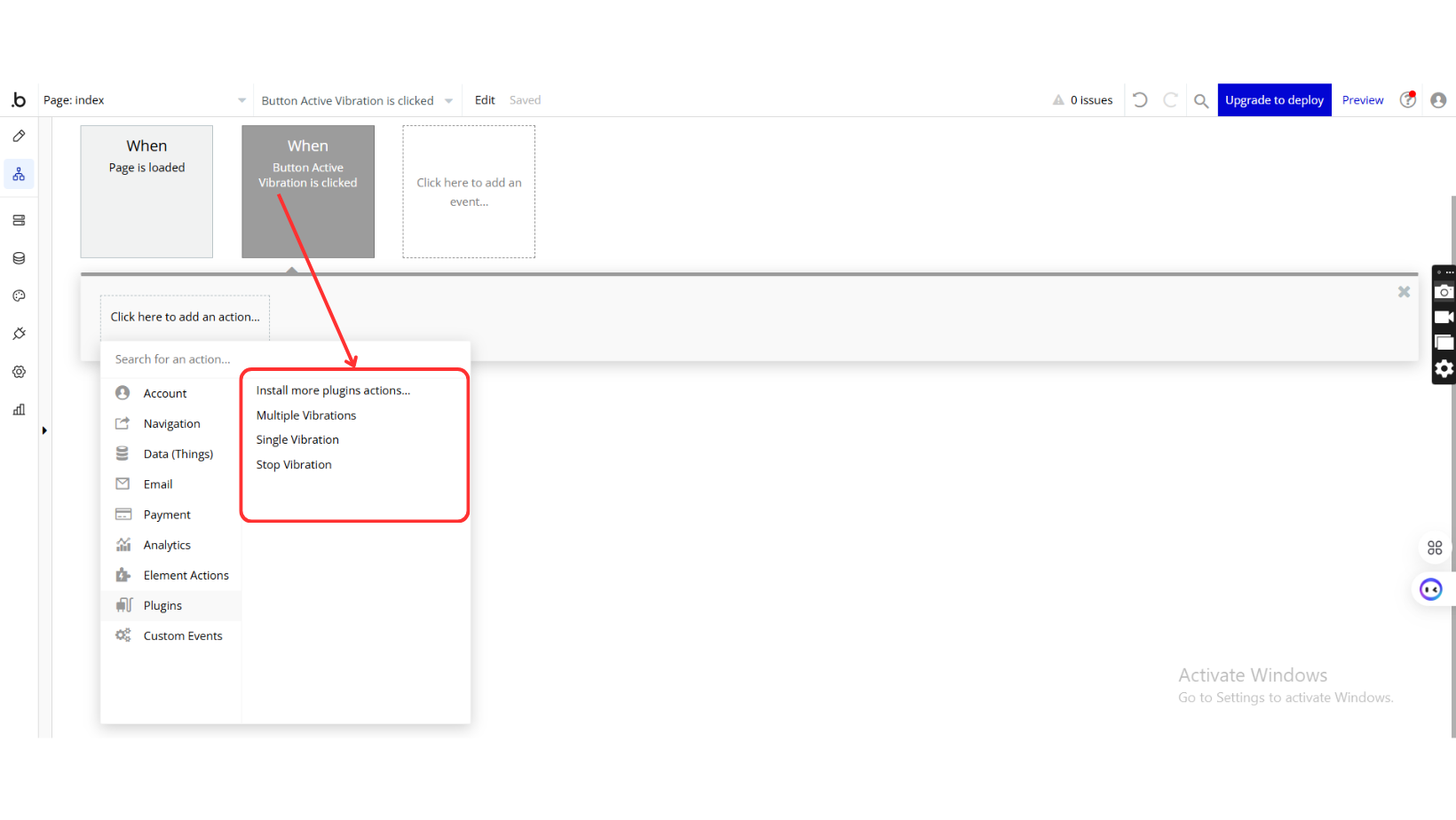The image size is (1456, 820).
Task: Expand the left sidebar with the arrow
Action: click(44, 430)
